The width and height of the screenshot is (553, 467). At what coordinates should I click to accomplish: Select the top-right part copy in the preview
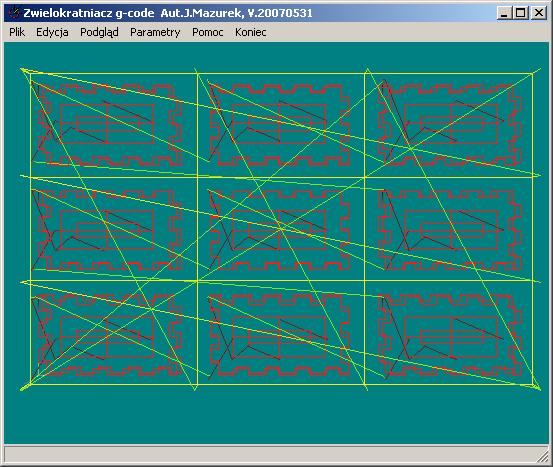(450, 125)
